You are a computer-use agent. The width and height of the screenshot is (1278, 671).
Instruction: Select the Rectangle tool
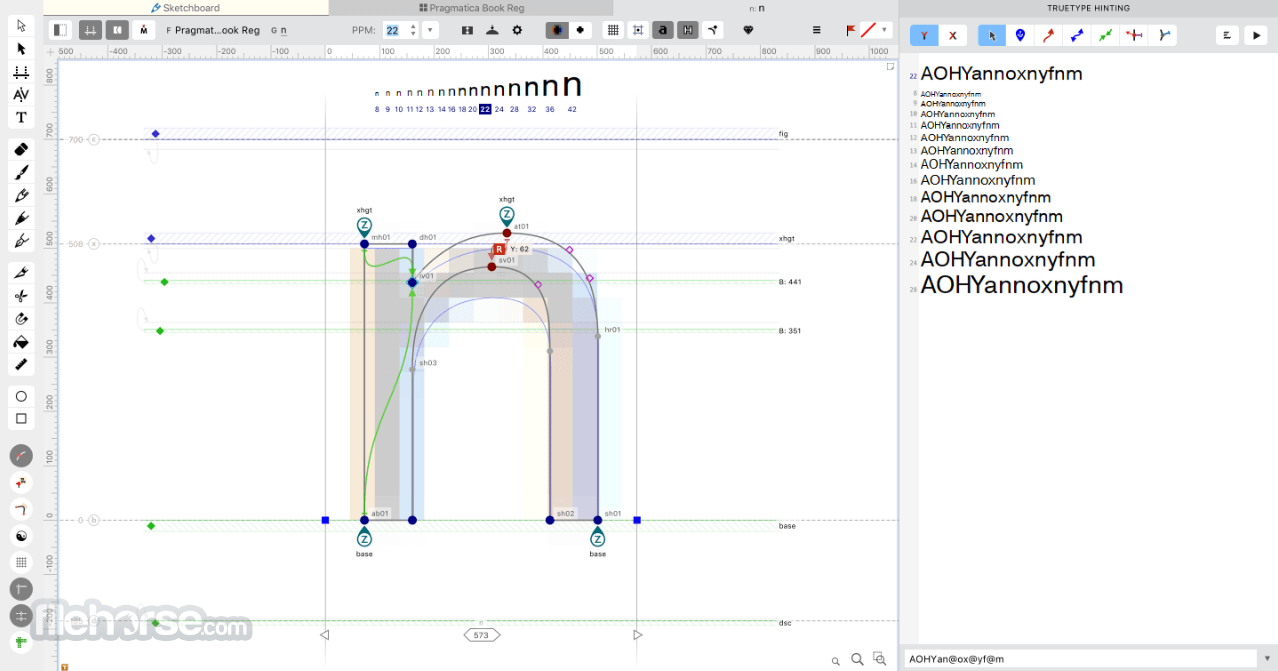click(x=21, y=419)
